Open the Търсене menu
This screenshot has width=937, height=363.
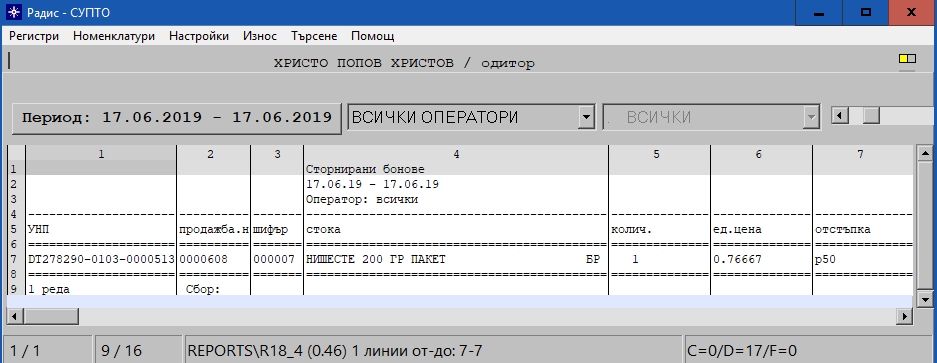coord(314,36)
